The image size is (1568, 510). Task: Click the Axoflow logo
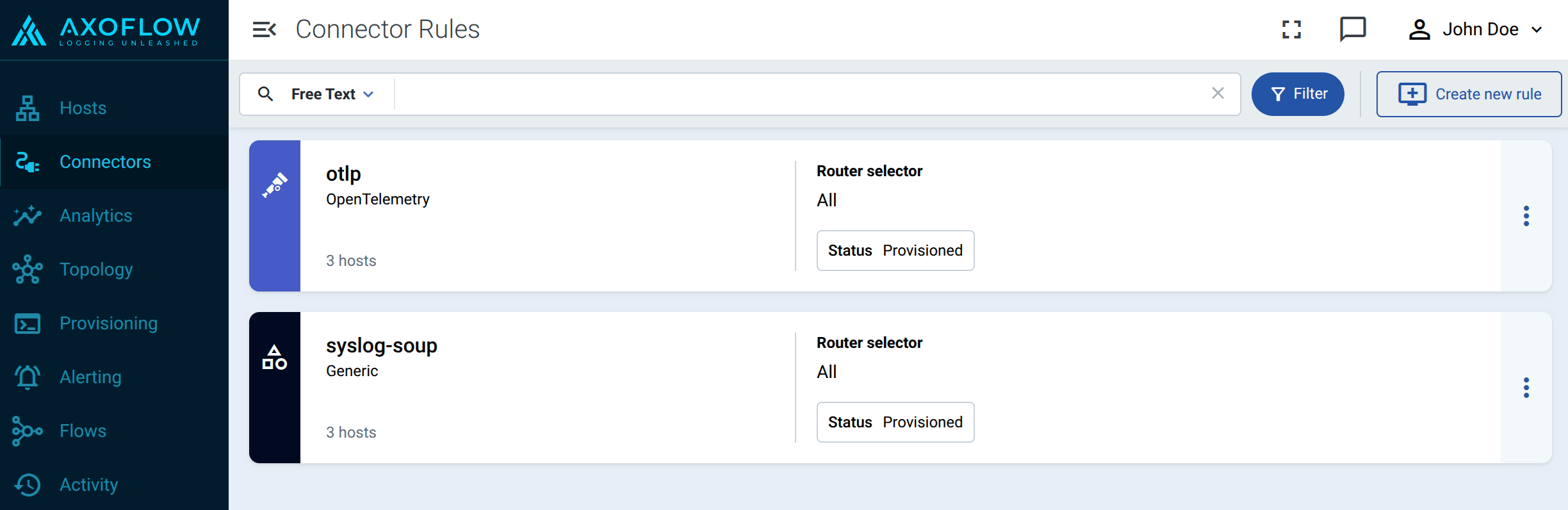(x=106, y=30)
